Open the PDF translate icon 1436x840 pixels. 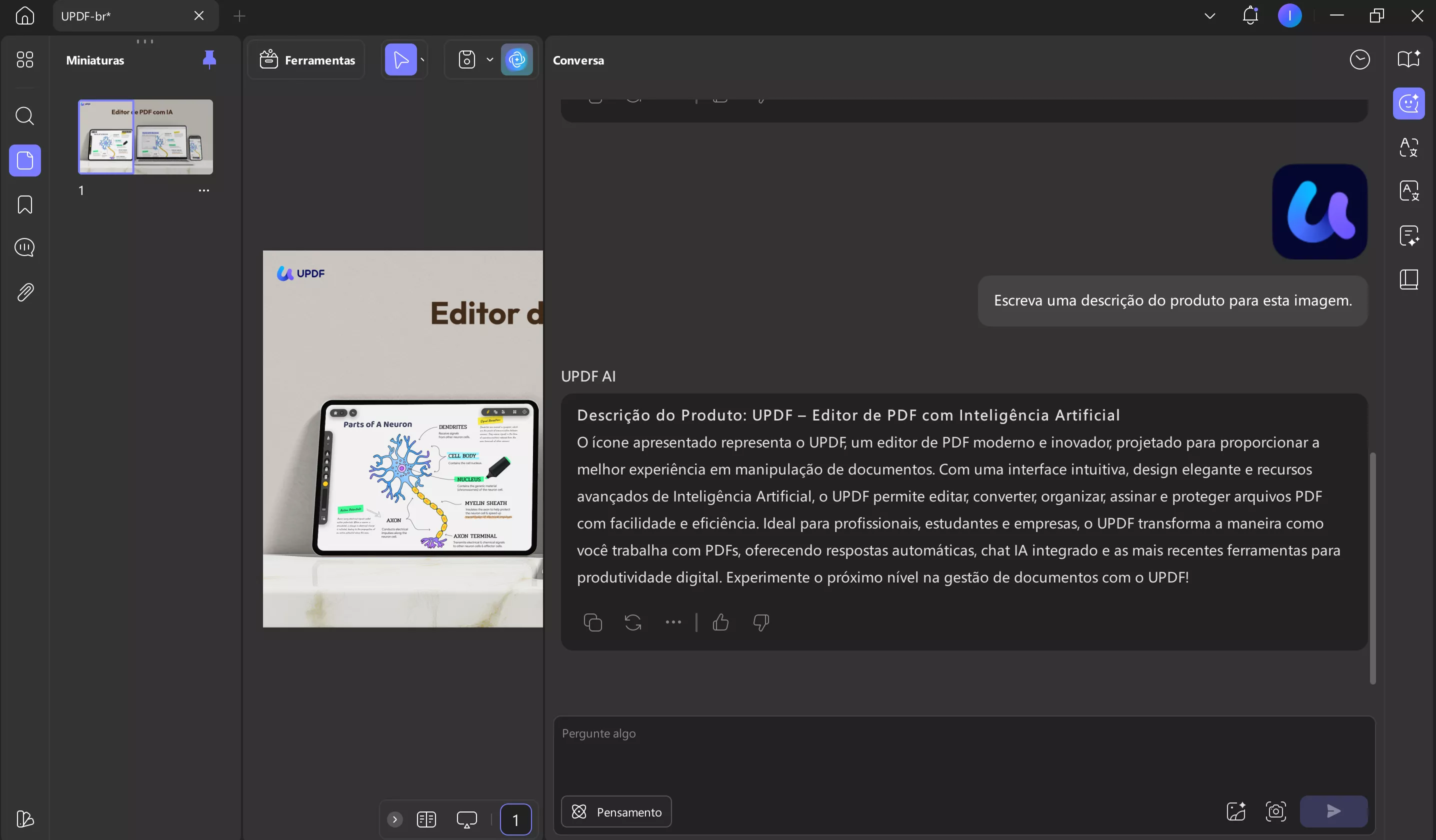tap(1408, 191)
